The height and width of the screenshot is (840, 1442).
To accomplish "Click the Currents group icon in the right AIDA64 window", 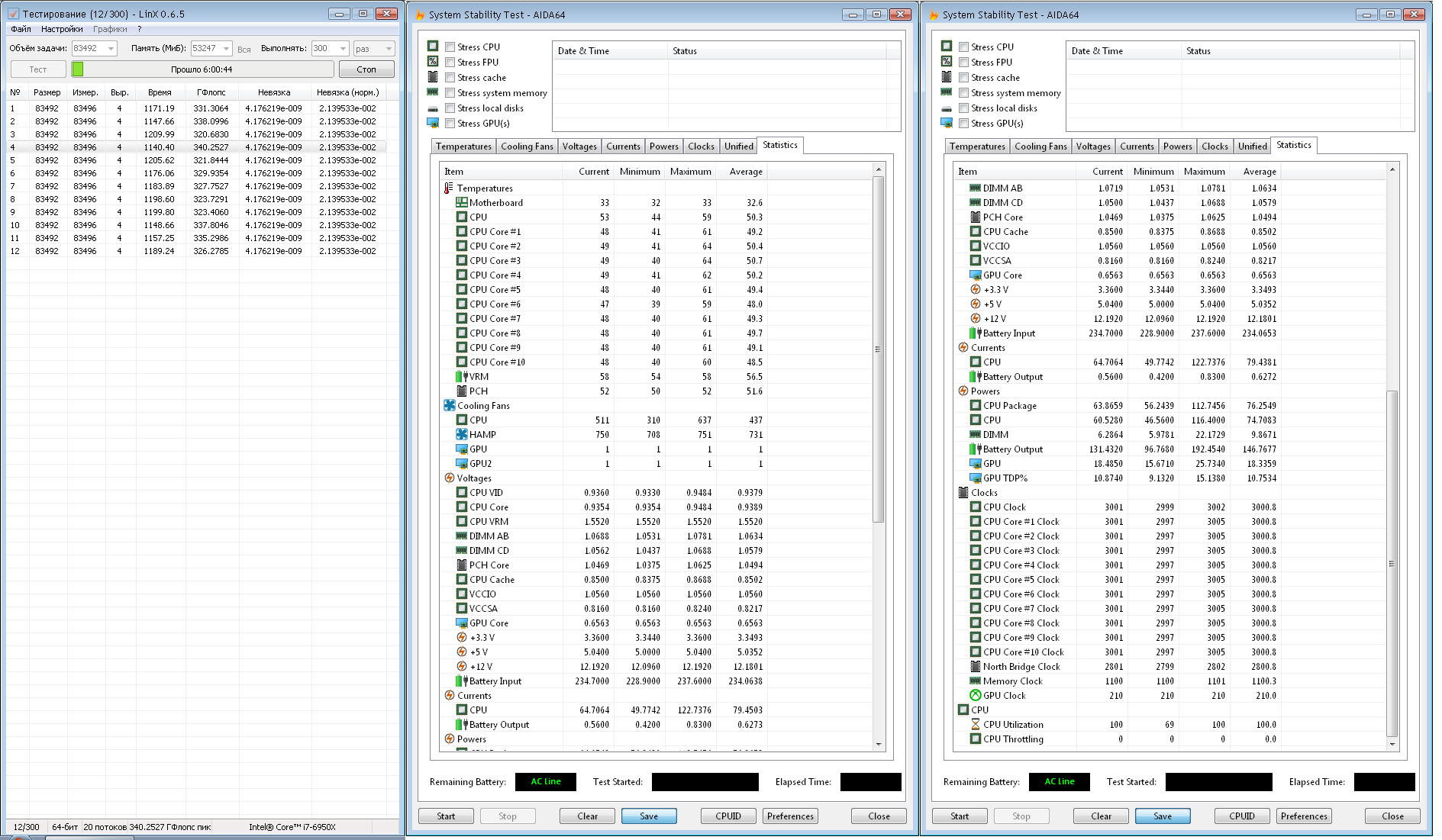I will [963, 348].
